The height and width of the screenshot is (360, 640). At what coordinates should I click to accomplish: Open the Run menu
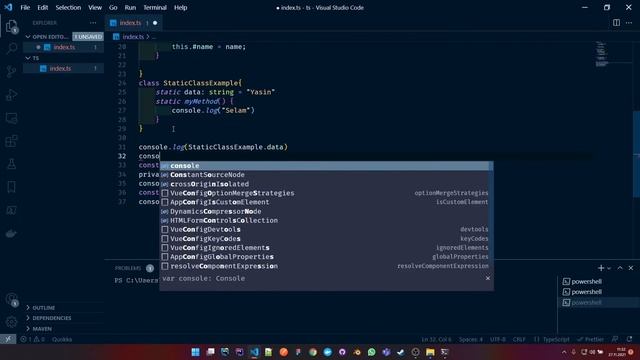[130, 7]
